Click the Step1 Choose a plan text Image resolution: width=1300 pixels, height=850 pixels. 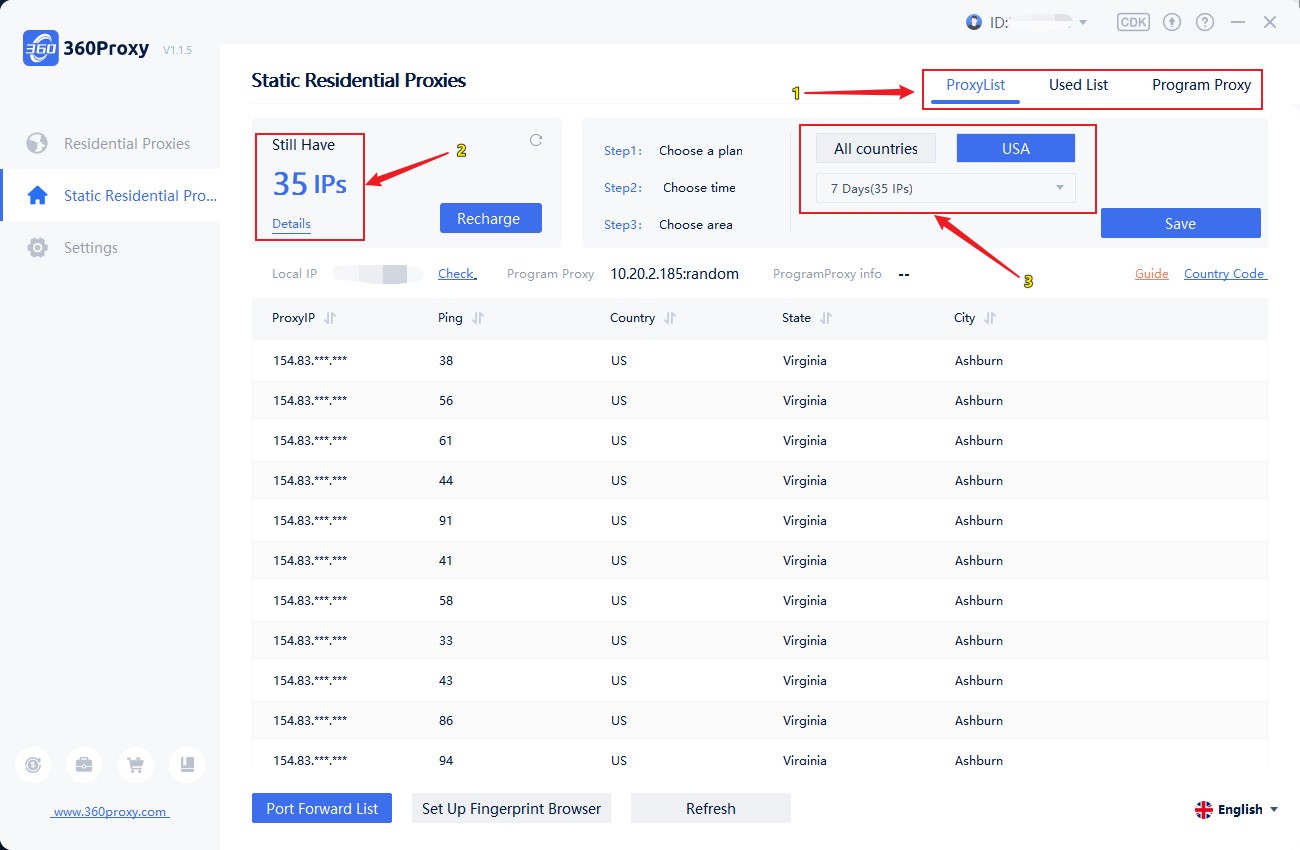[x=673, y=151]
